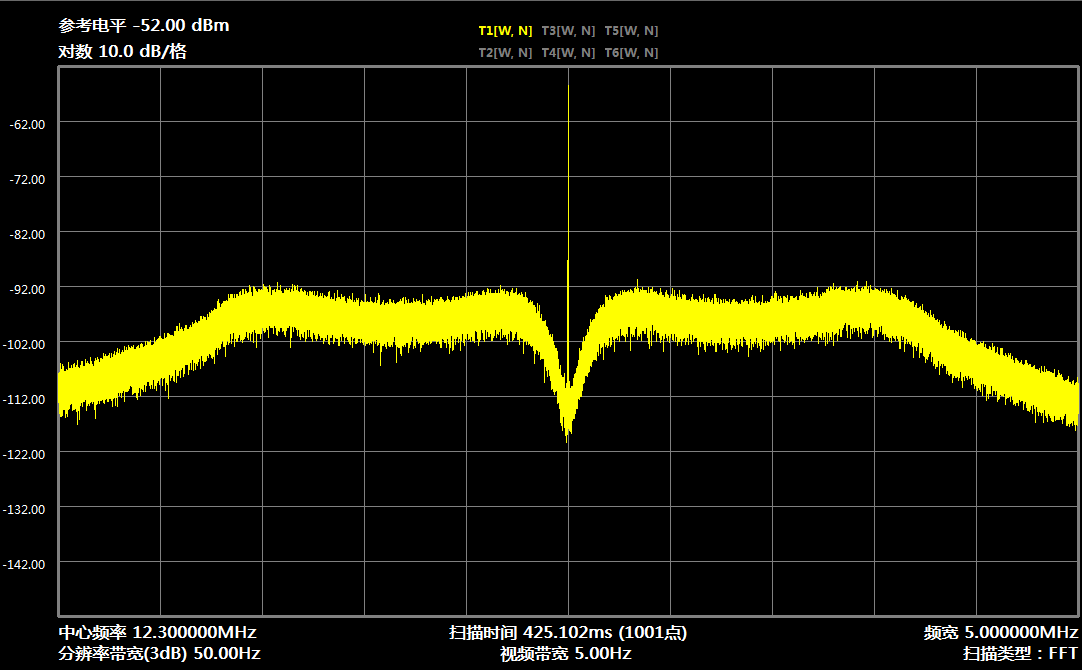Change the sweep type FFT setting
The width and height of the screenshot is (1082, 670).
coord(1020,654)
